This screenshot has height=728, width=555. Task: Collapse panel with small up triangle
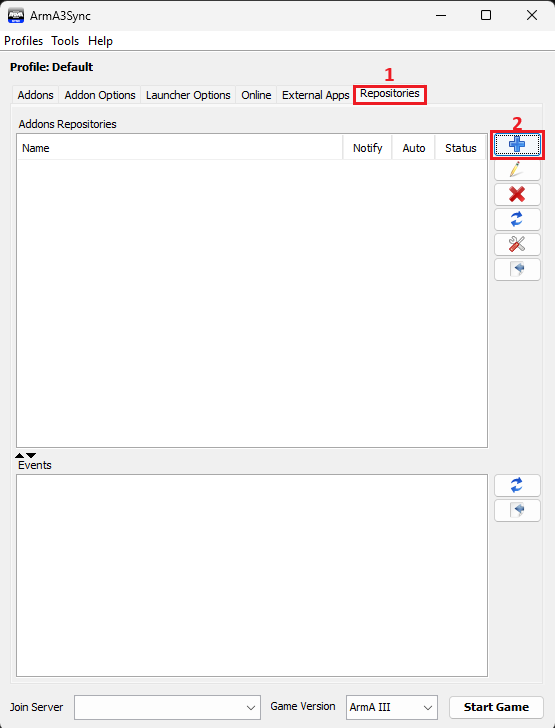[20, 455]
